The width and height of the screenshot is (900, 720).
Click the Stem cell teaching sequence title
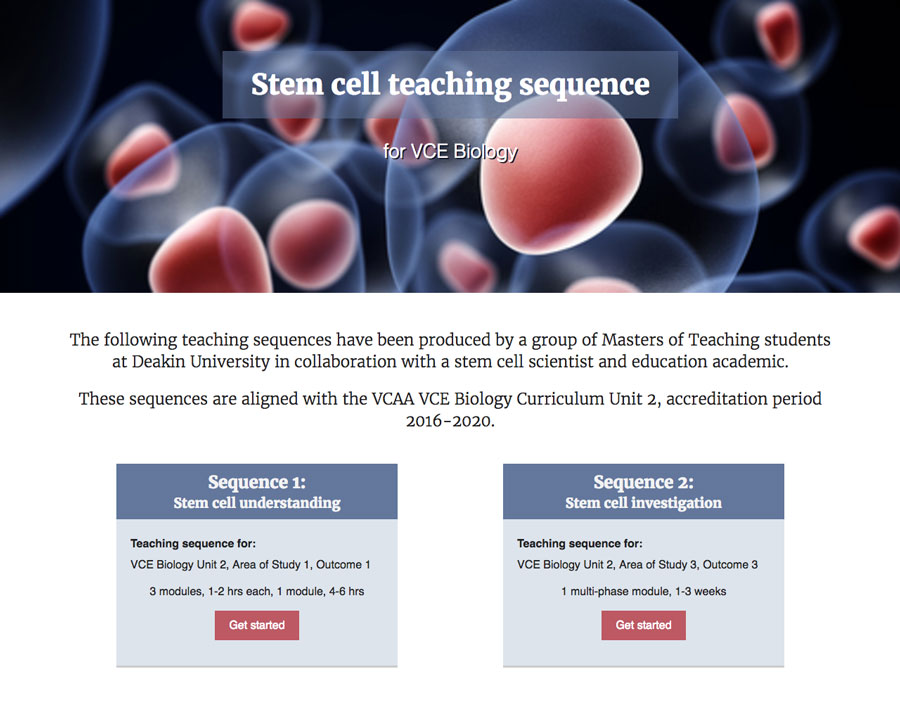[450, 85]
